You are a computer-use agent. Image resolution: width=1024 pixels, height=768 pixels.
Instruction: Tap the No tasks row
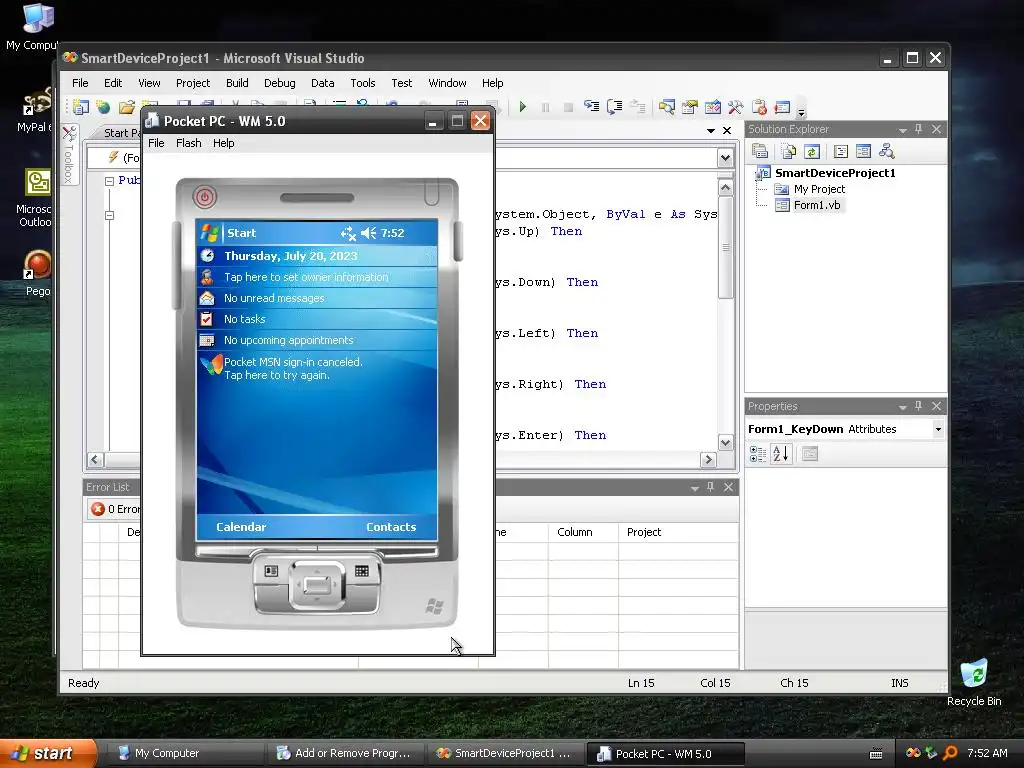tap(317, 319)
